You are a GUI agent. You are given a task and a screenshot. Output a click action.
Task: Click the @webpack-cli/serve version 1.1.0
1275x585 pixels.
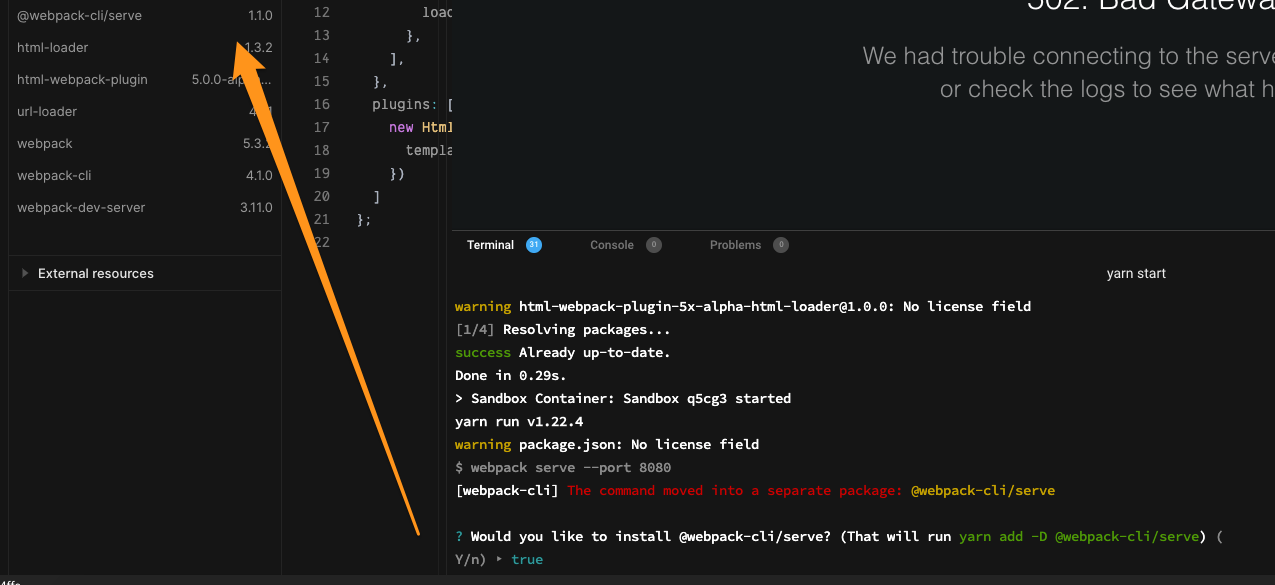click(x=260, y=16)
